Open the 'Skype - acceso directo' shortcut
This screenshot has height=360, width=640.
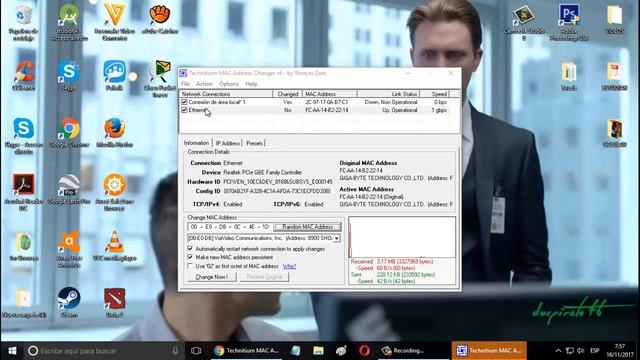click(x=23, y=136)
